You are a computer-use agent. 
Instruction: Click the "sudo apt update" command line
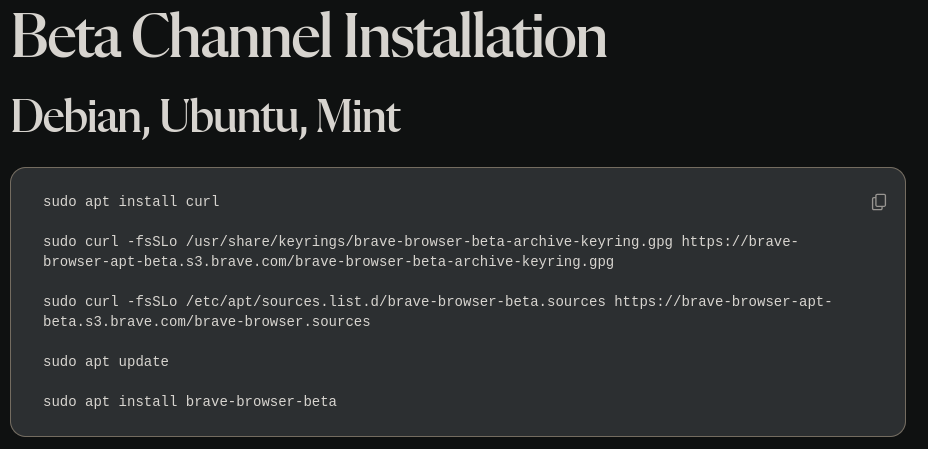[106, 362]
